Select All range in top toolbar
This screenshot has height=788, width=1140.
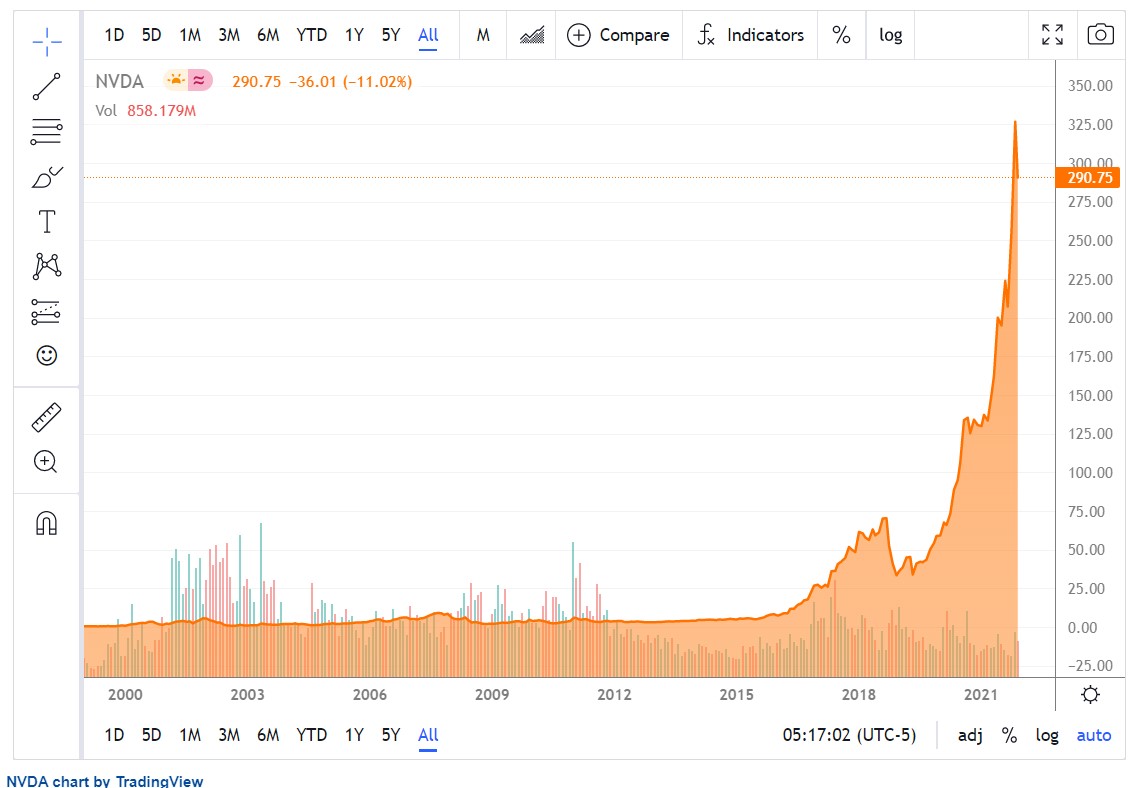(428, 35)
